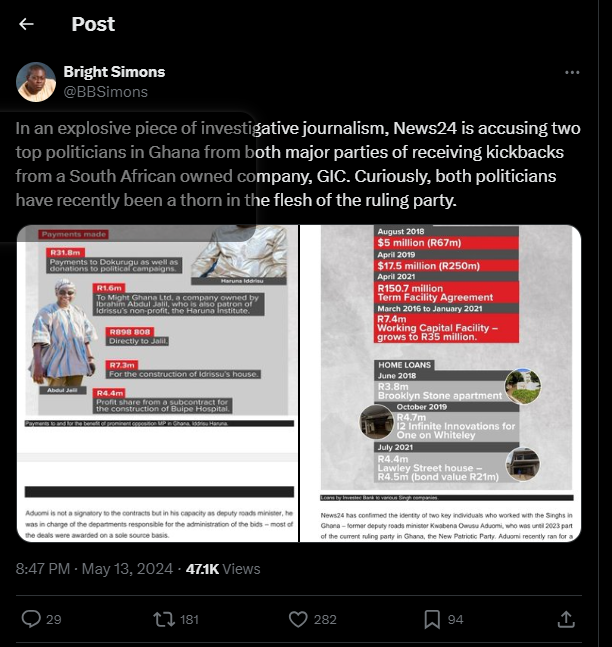This screenshot has height=647, width=612.
Task: Click the reply comment icon
Action: pyautogui.click(x=31, y=619)
